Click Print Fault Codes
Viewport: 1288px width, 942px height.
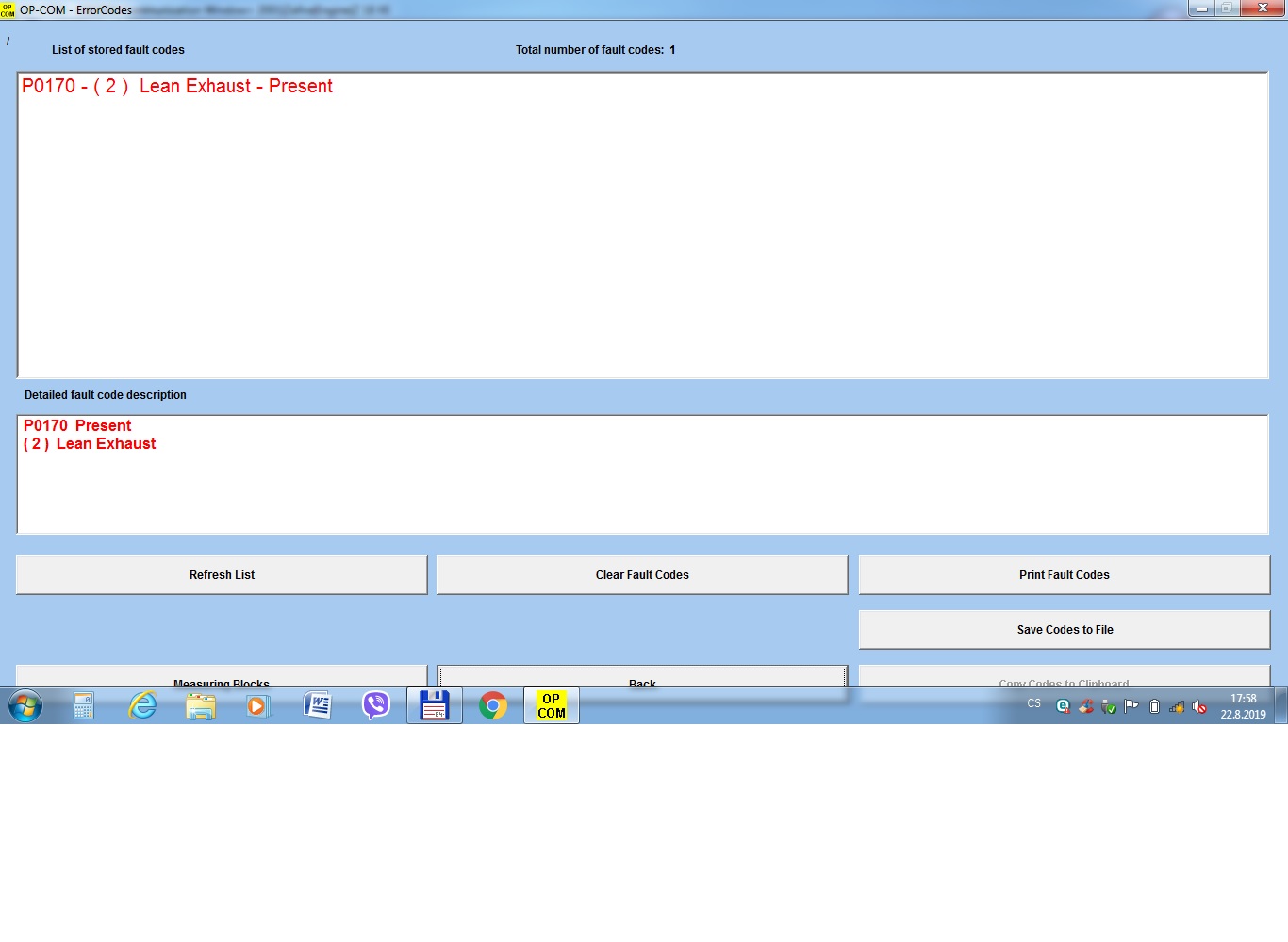click(x=1064, y=574)
